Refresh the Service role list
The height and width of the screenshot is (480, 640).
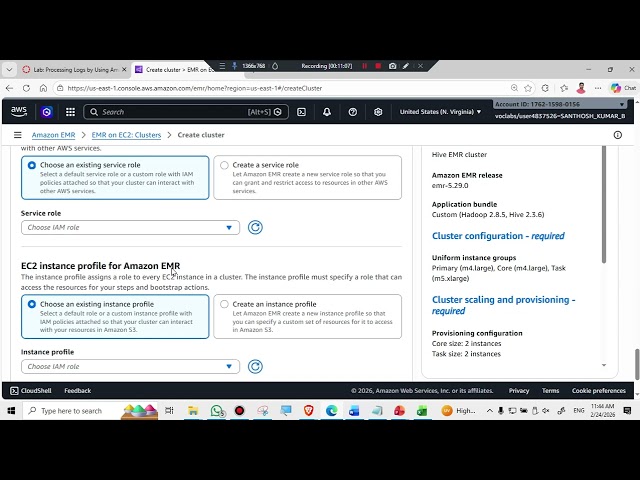click(255, 227)
